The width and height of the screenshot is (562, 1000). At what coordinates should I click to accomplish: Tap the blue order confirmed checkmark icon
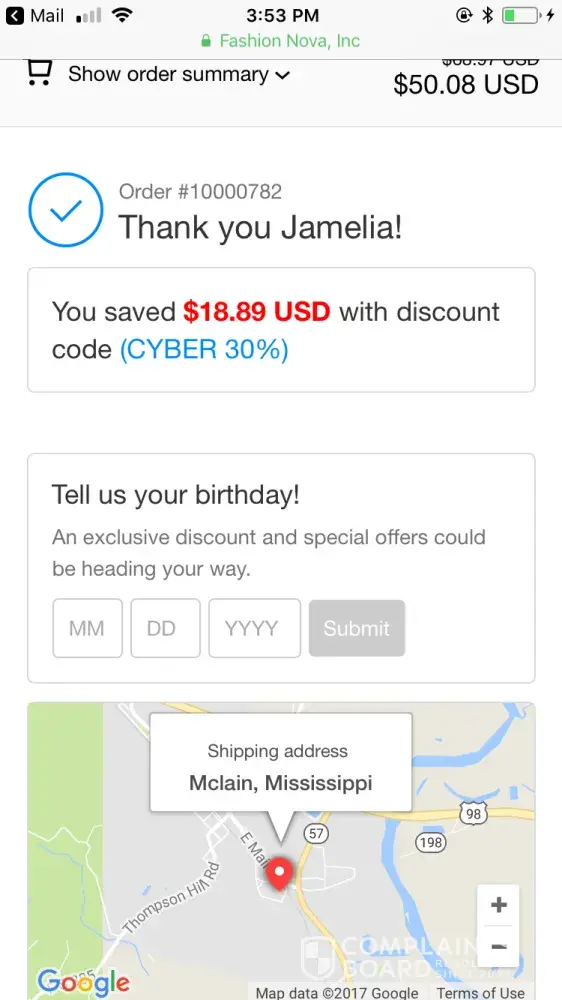pyautogui.click(x=66, y=209)
